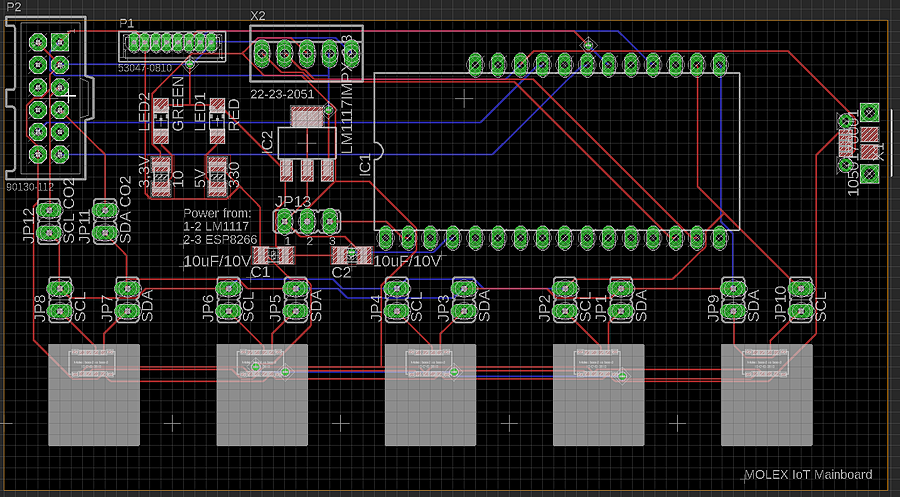Click the JP8 SCL jumper pads
Viewport: 900px width, 497px height.
click(x=61, y=299)
